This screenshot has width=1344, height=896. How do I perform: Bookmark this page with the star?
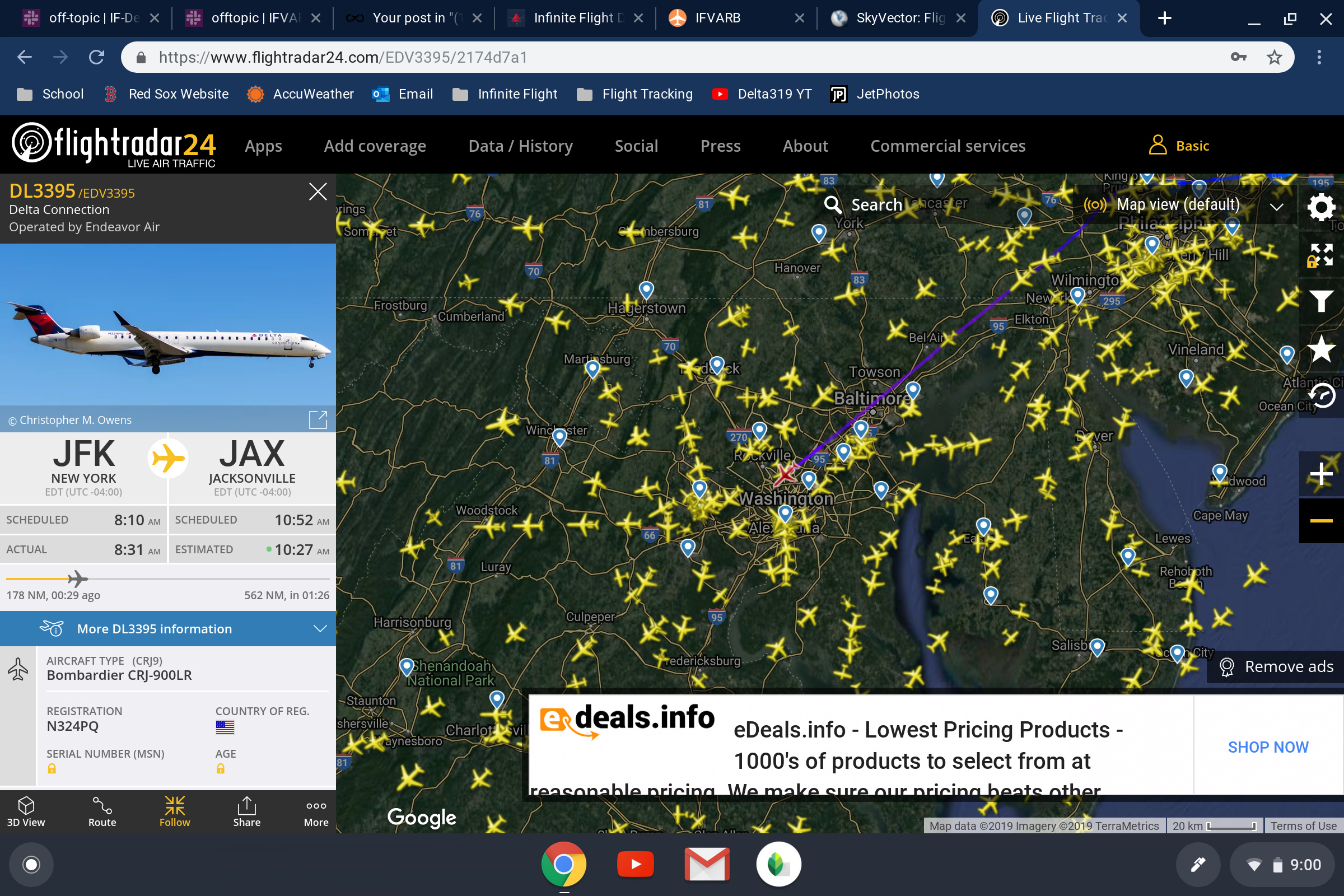pyautogui.click(x=1273, y=57)
